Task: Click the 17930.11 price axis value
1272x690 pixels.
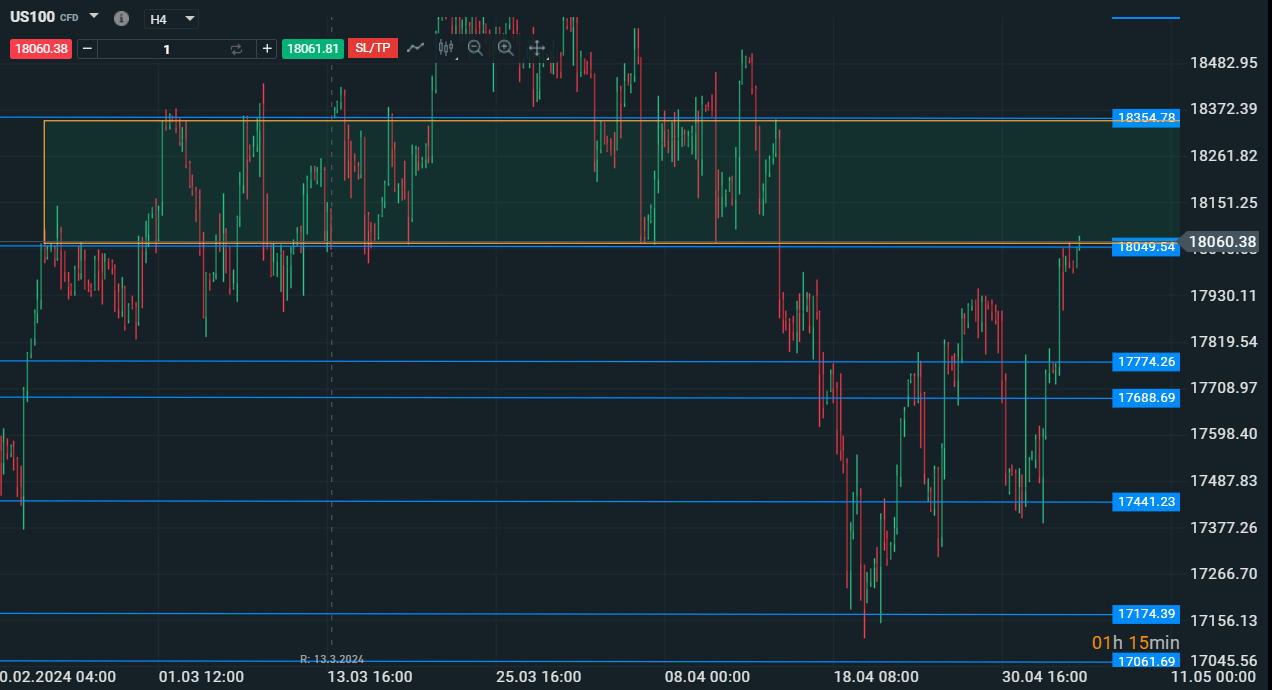Action: [1223, 295]
